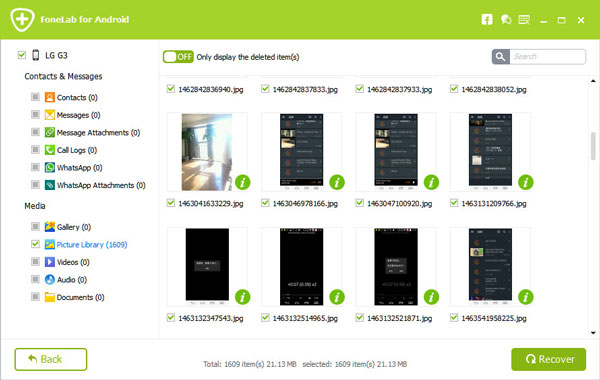The width and height of the screenshot is (600, 380).
Task: Open thumbnail of 1463132347543.jpg
Action: click(x=207, y=267)
